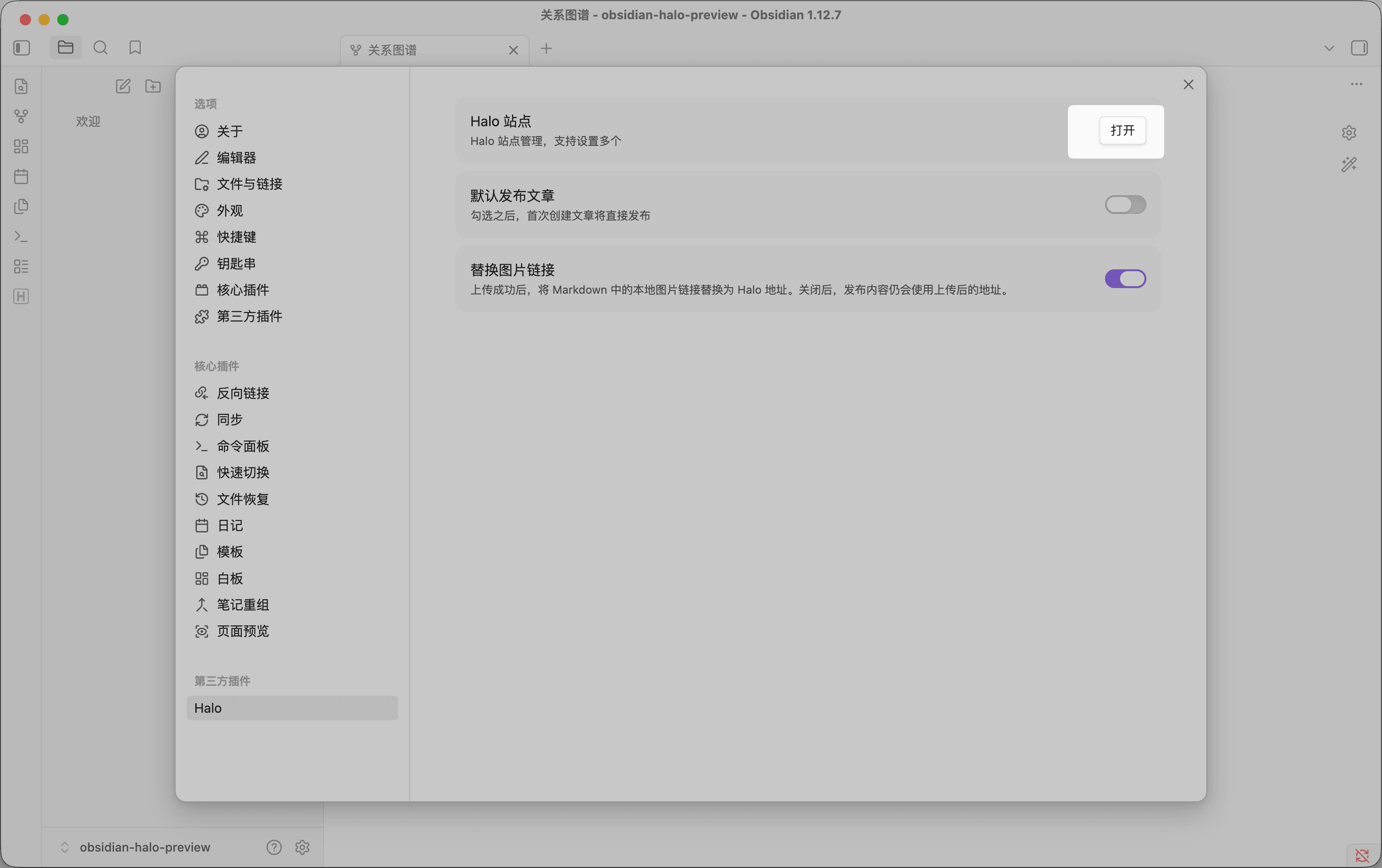This screenshot has width=1382, height=868.
Task: Open 快速切换 plugin settings
Action: pyautogui.click(x=292, y=472)
